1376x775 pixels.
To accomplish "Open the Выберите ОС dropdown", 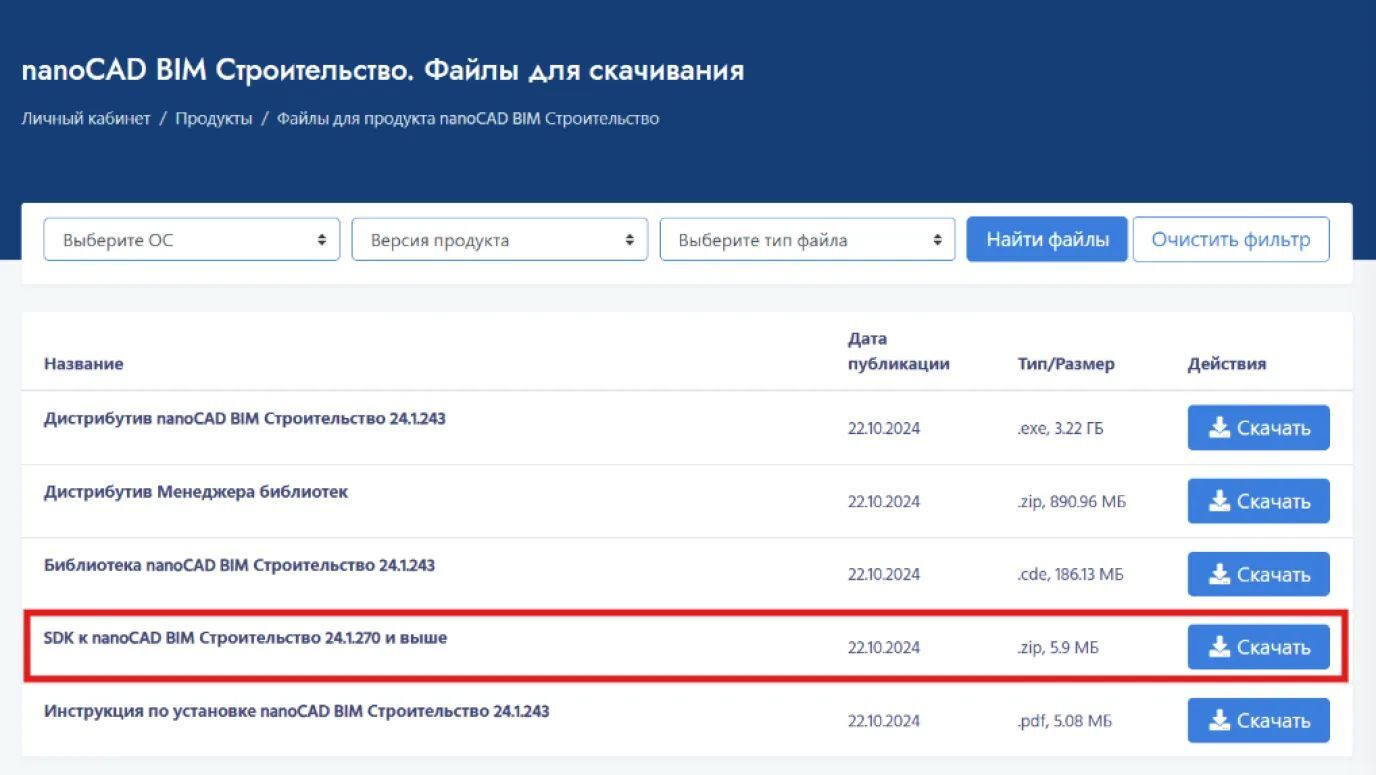I will click(192, 240).
